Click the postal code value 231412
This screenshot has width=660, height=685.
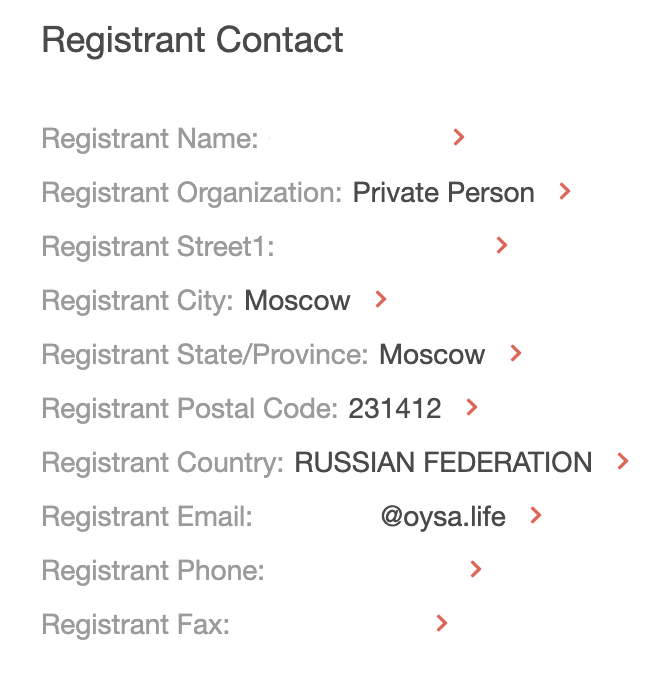[394, 409]
